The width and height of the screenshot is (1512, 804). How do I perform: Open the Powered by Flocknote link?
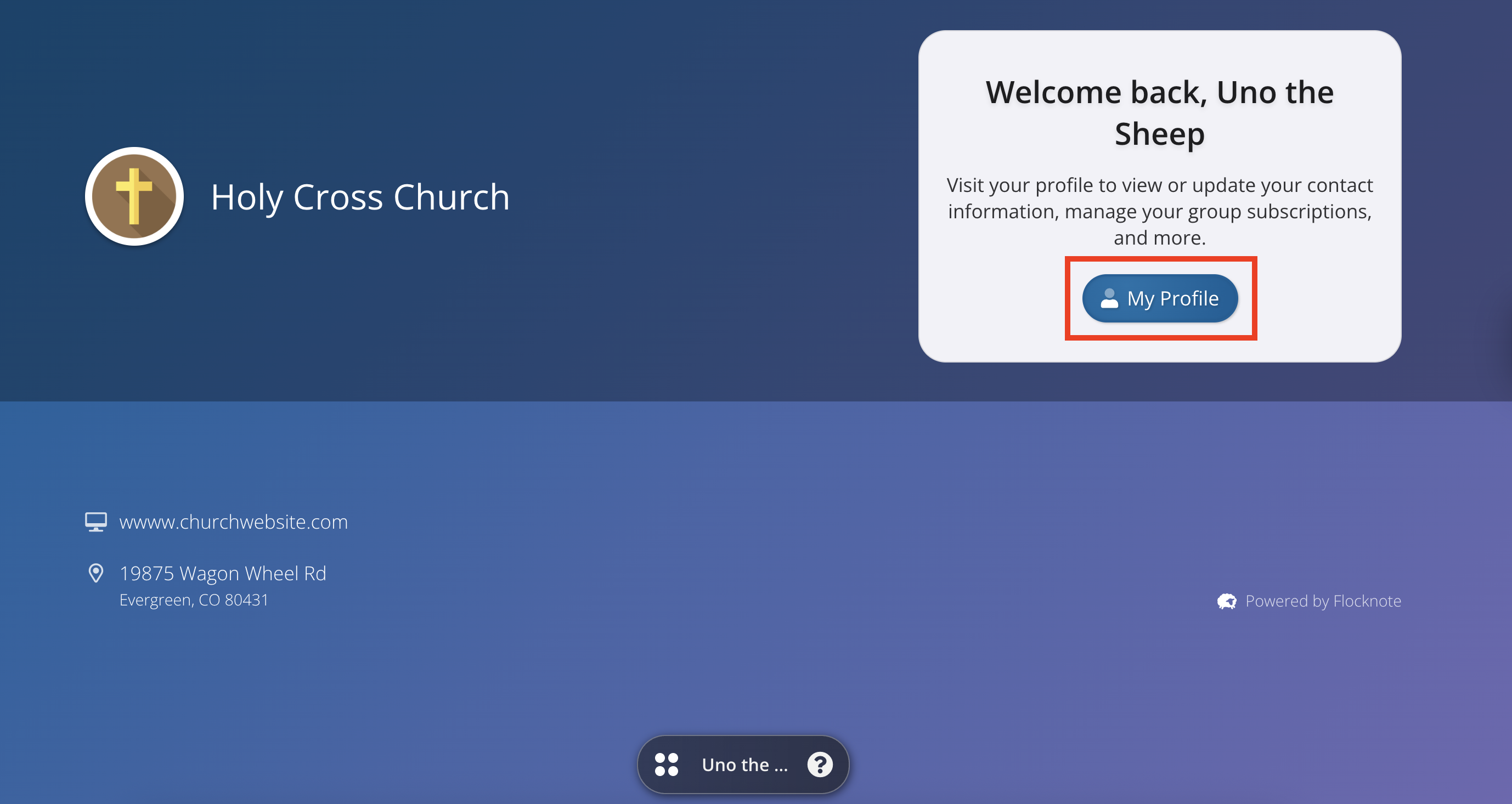click(x=1323, y=601)
